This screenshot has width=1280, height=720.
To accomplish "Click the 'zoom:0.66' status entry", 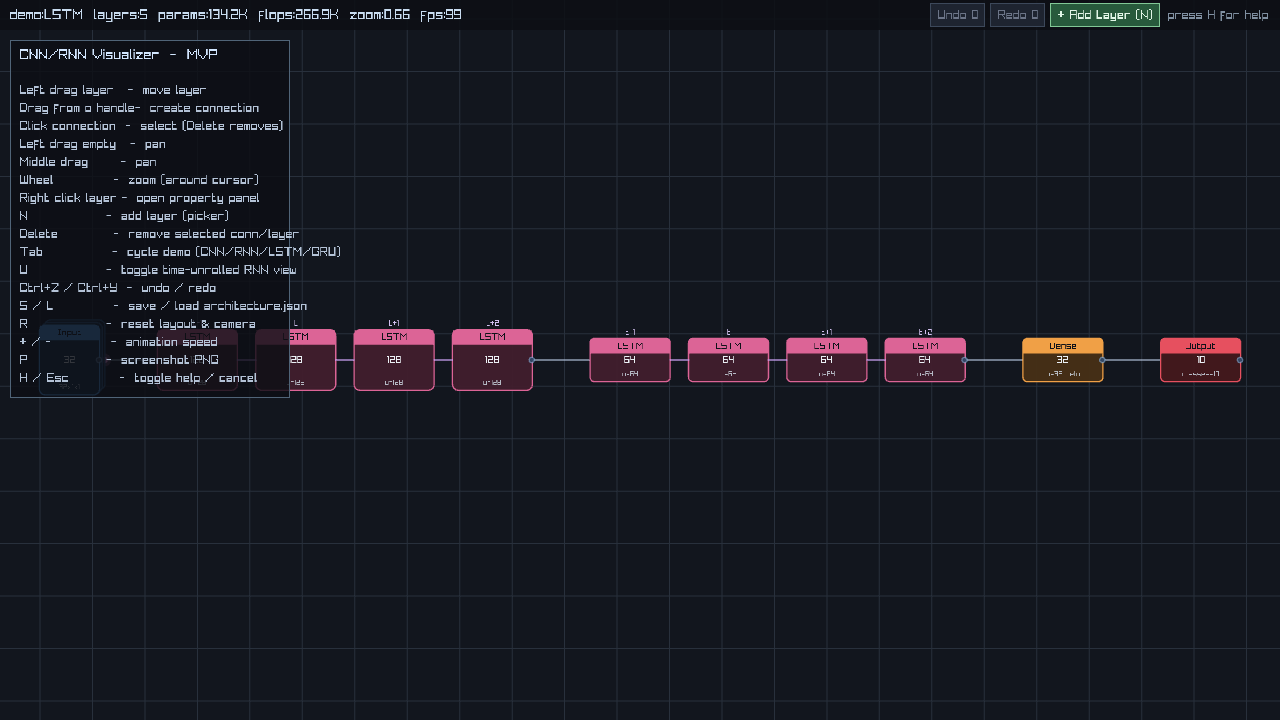I will (380, 15).
